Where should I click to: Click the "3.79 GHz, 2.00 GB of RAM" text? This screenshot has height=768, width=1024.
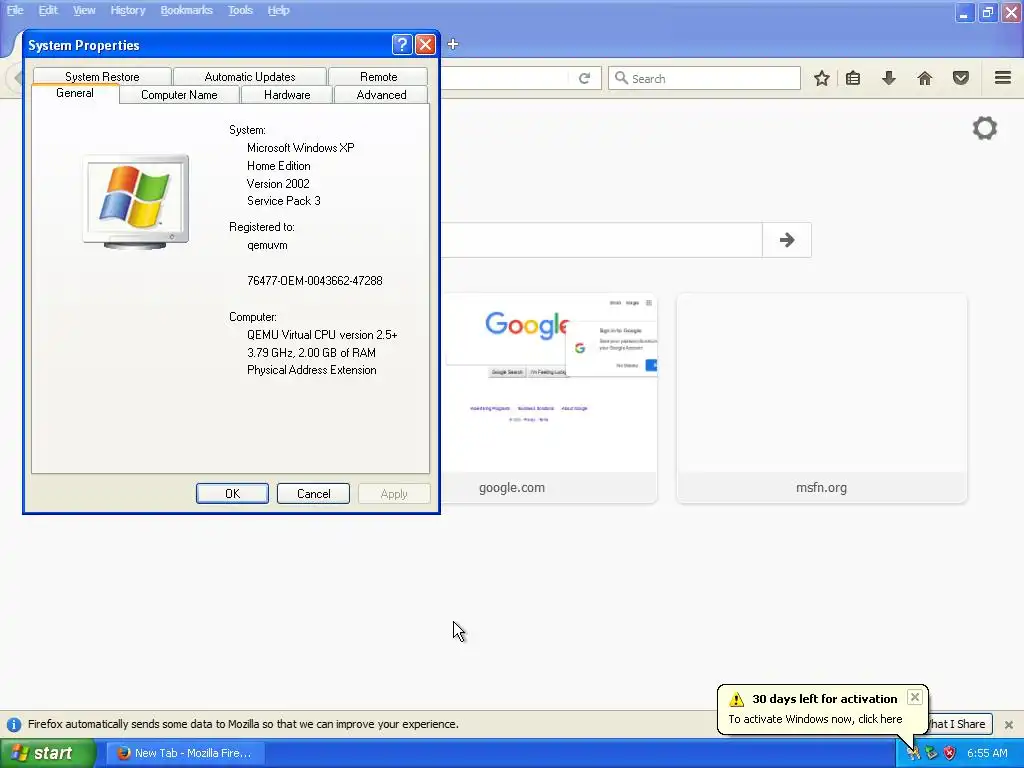pos(311,353)
